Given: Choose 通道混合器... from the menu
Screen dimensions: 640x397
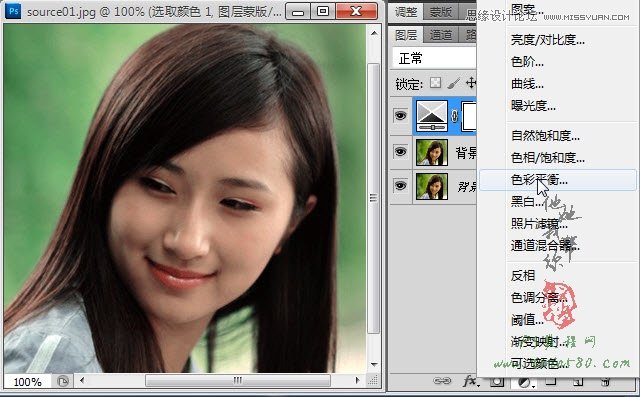Looking at the screenshot, I should coord(545,245).
